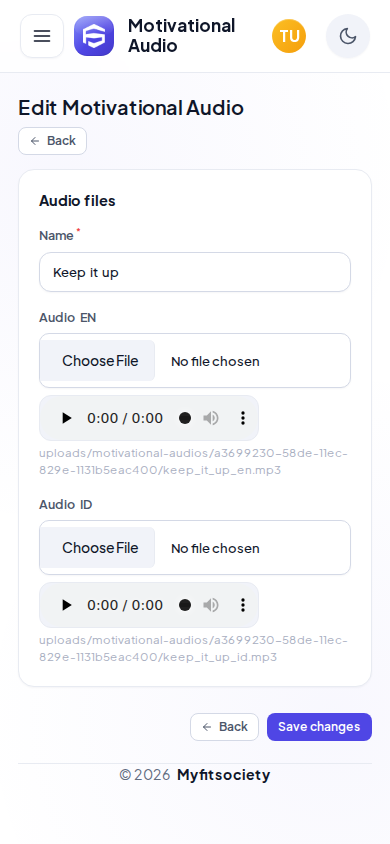This screenshot has width=390, height=844.
Task: Play the Audio EN track
Action: click(66, 418)
